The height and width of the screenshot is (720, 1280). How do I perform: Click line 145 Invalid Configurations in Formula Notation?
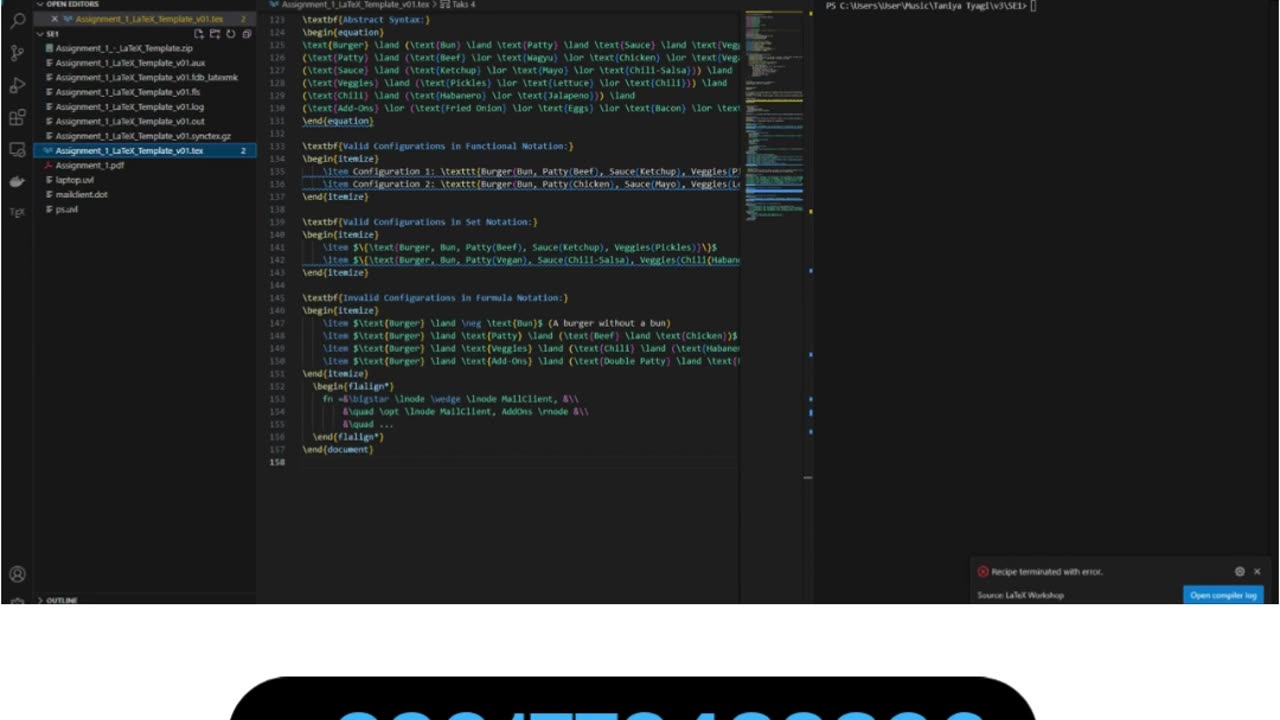[x=435, y=298]
